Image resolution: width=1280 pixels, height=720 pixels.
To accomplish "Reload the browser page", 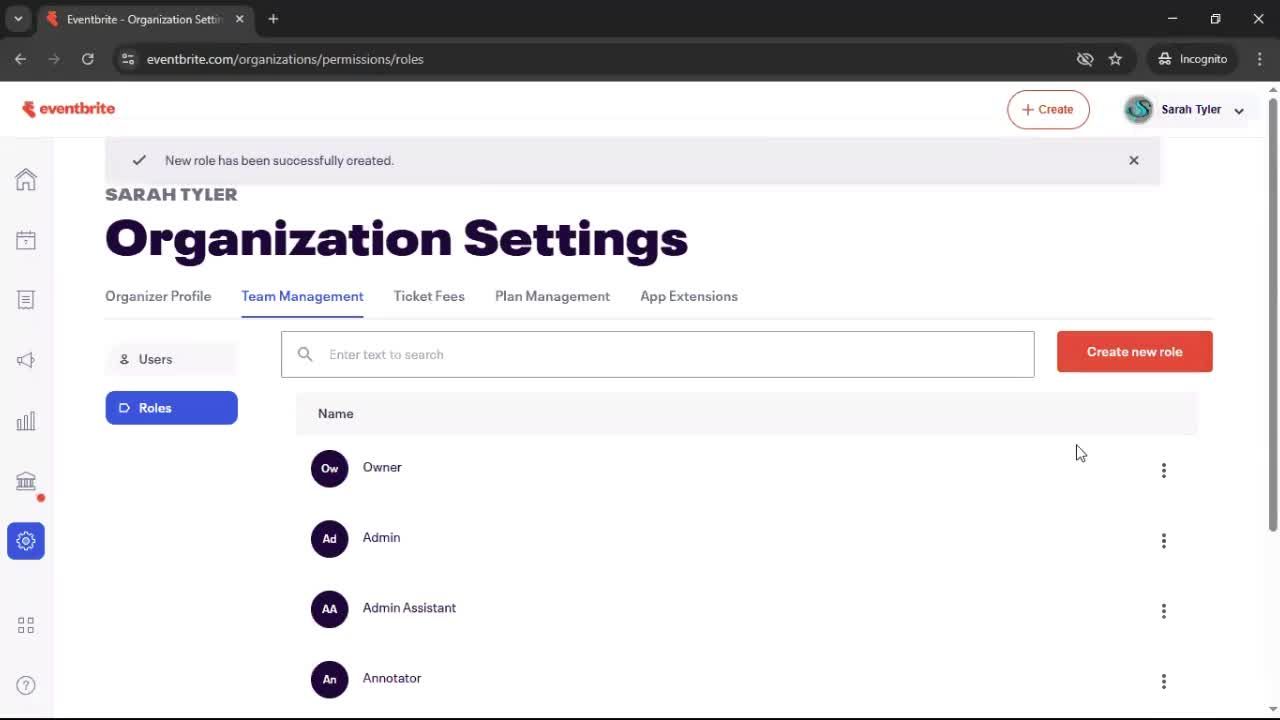I will point(88,59).
